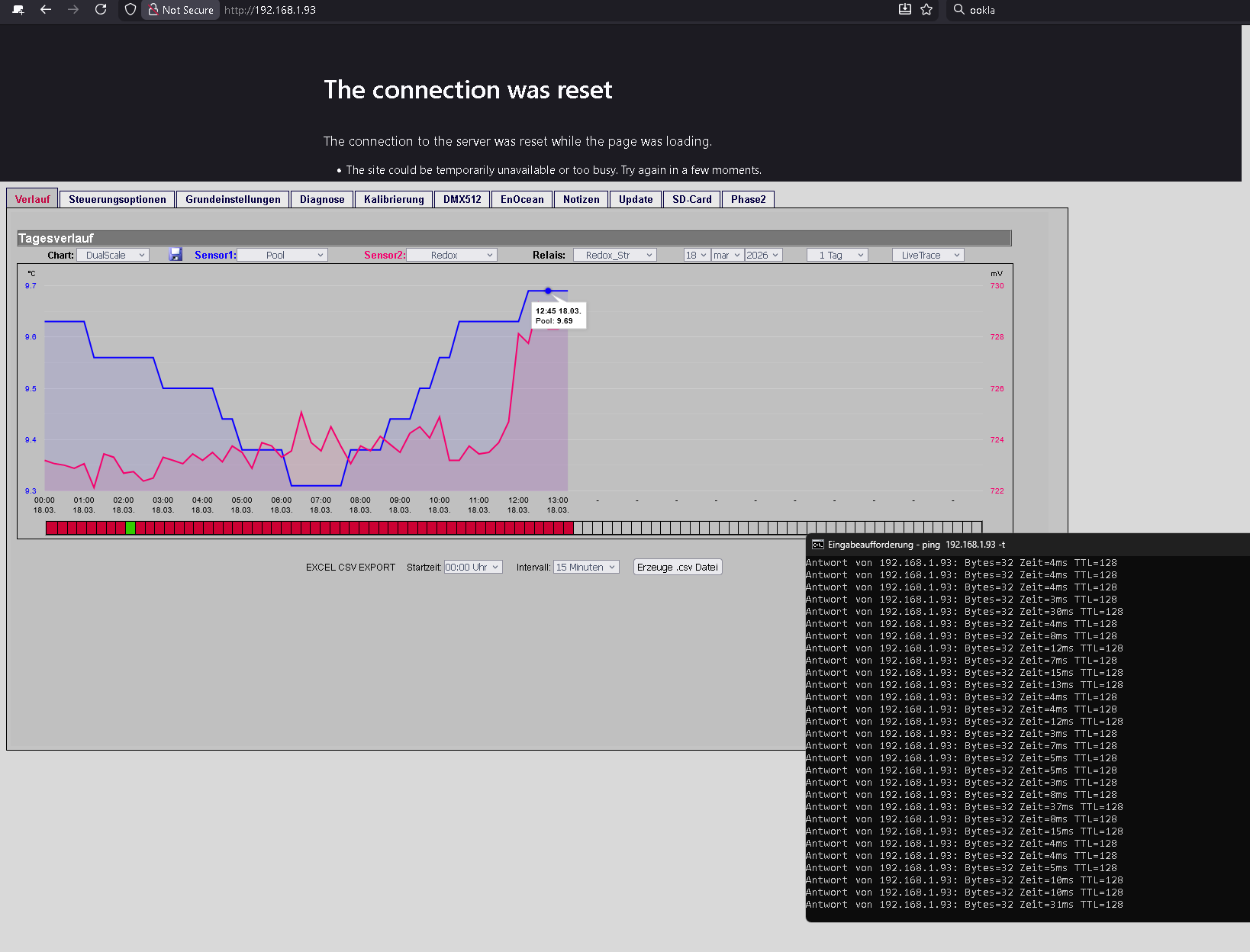1250x952 pixels.
Task: Click the "Sensor2:" label
Action: click(x=385, y=255)
